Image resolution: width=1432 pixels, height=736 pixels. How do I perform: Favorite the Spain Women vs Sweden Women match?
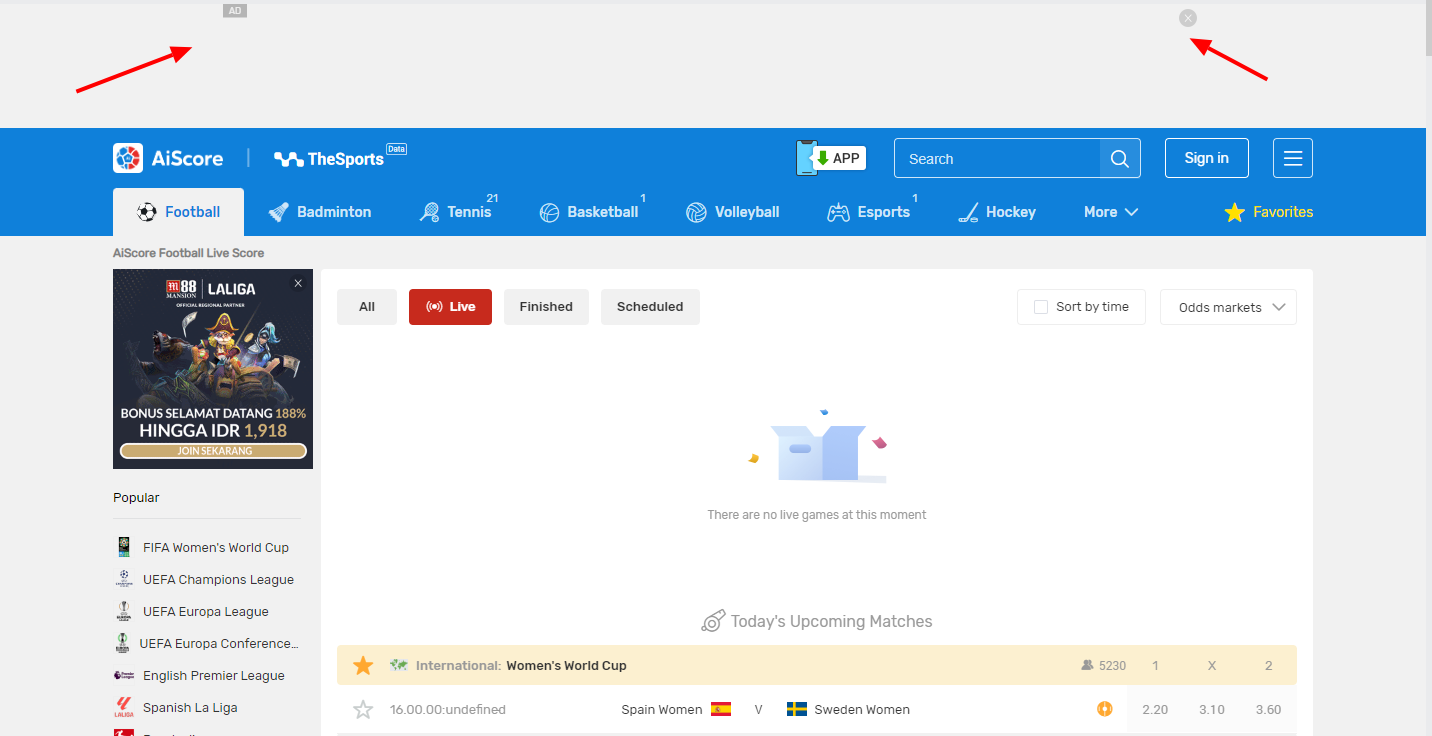pos(363,710)
